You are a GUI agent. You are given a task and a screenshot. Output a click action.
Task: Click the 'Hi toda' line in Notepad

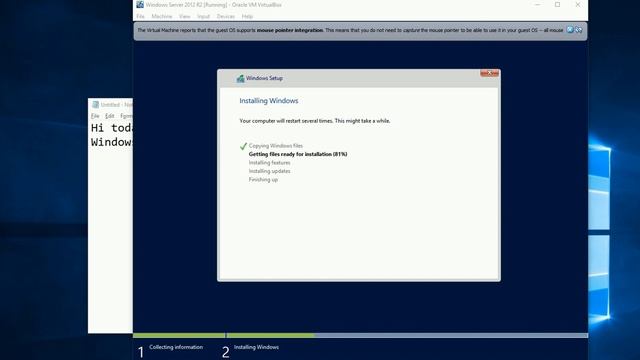112,128
